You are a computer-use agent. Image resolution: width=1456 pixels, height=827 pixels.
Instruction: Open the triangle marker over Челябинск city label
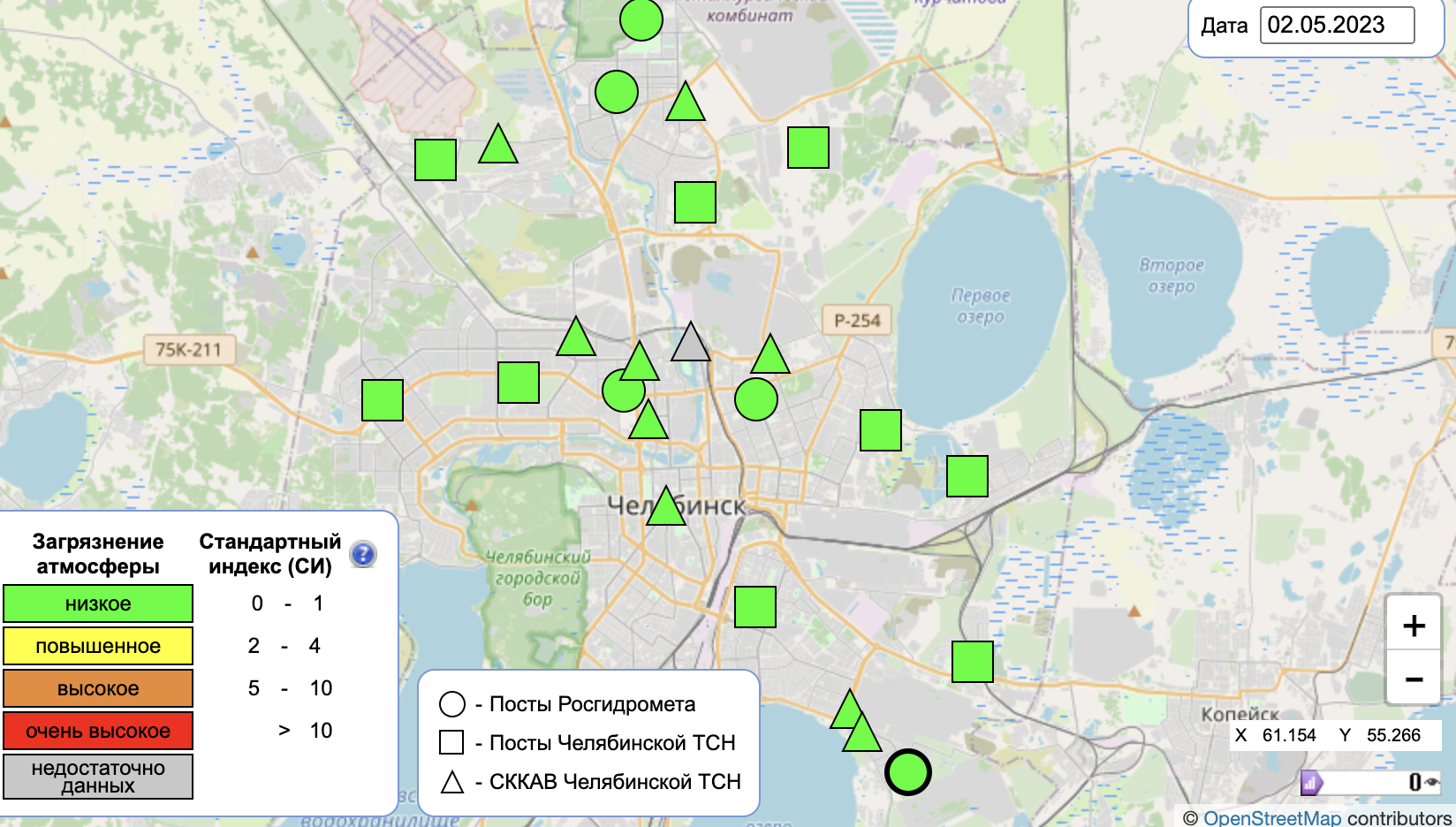point(666,509)
